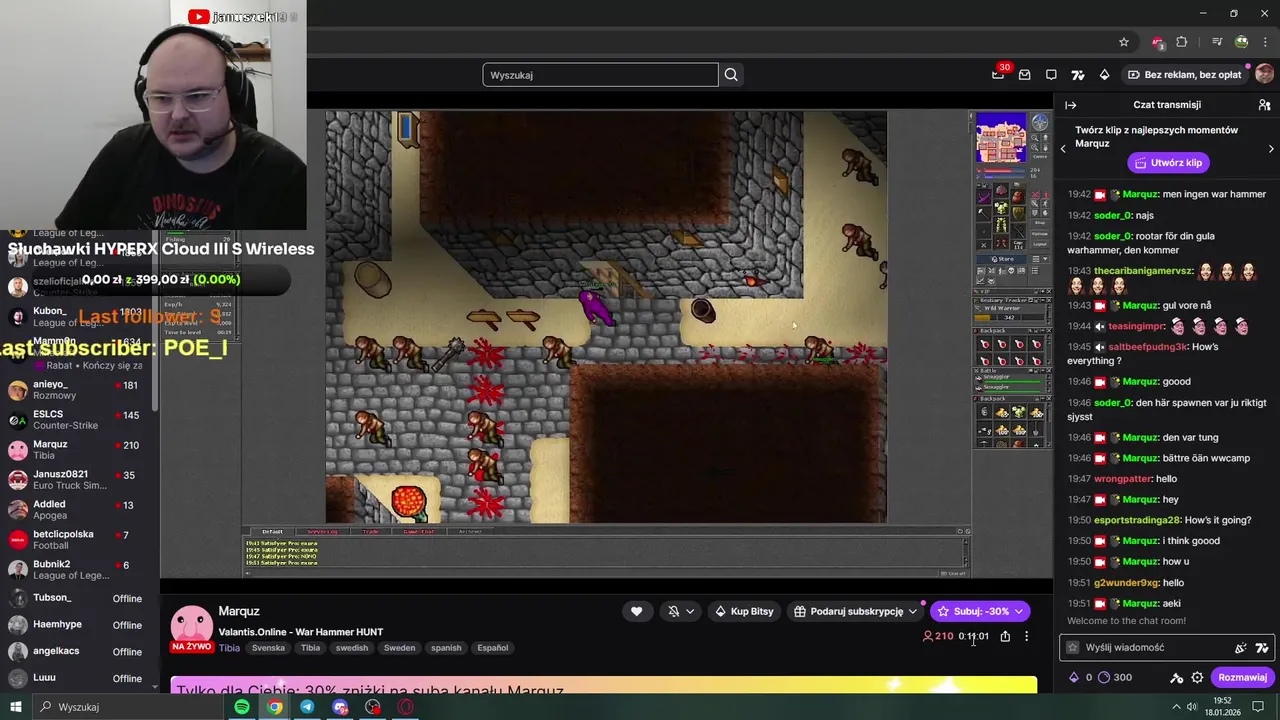
Task: Click the Marquz channel avatar
Action: point(191,625)
